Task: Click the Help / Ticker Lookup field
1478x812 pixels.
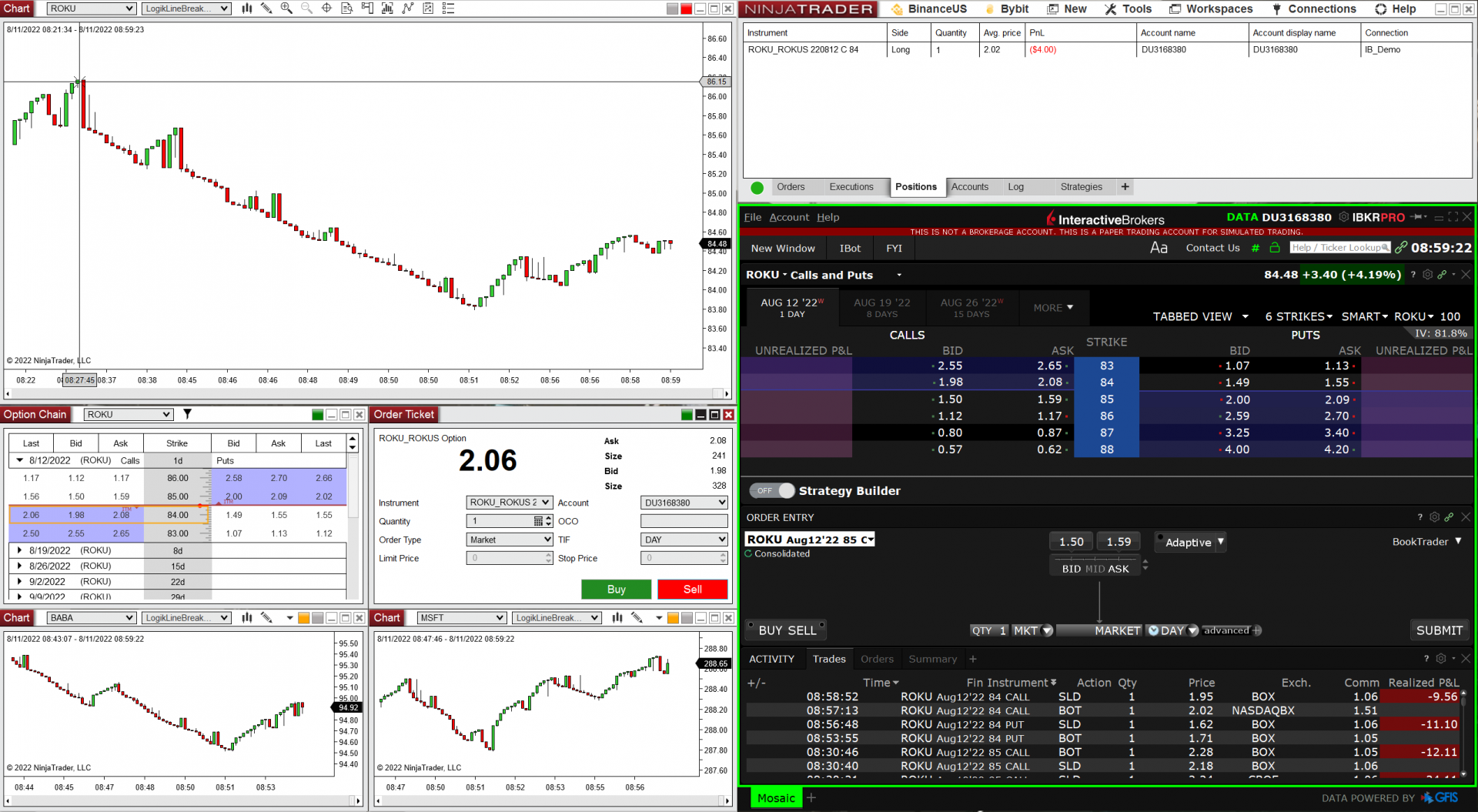Action: click(1340, 248)
